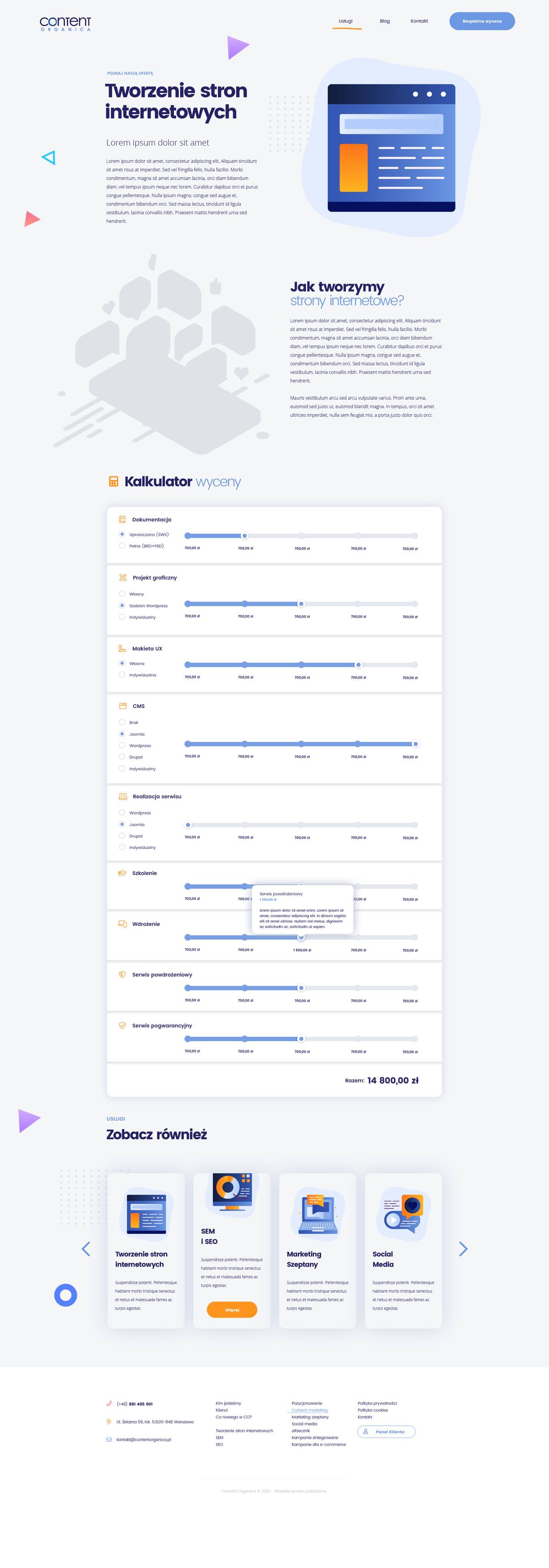Image resolution: width=549 pixels, height=1568 pixels.
Task: Open the Blog menu item
Action: [x=385, y=22]
